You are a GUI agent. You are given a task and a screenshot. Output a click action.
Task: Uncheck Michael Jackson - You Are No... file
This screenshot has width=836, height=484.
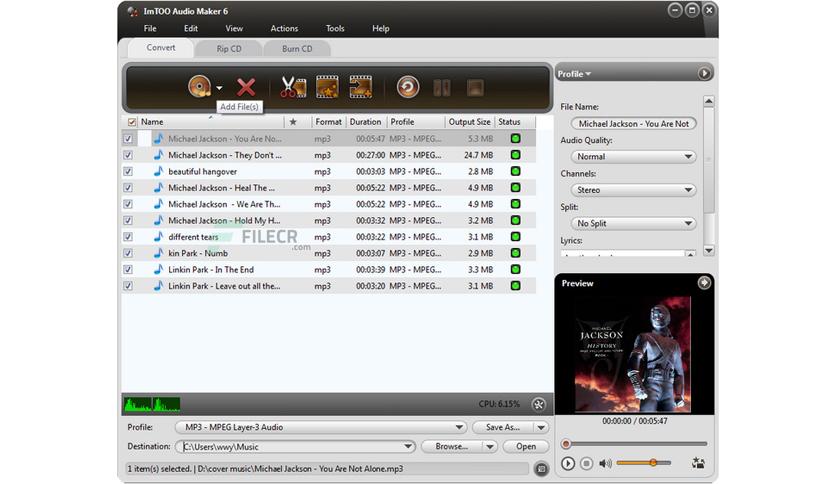coord(128,139)
